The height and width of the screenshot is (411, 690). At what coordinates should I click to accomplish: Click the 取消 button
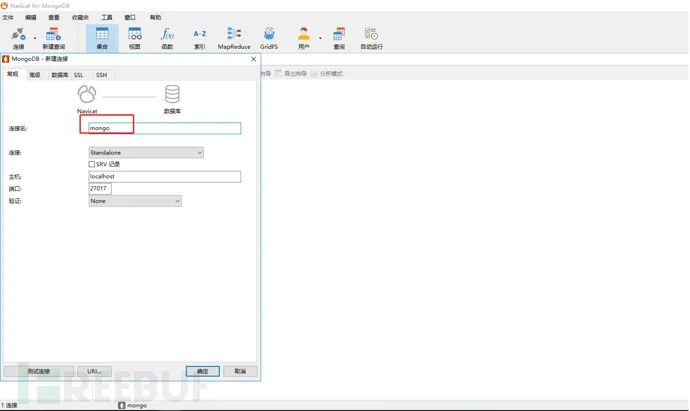coord(240,371)
